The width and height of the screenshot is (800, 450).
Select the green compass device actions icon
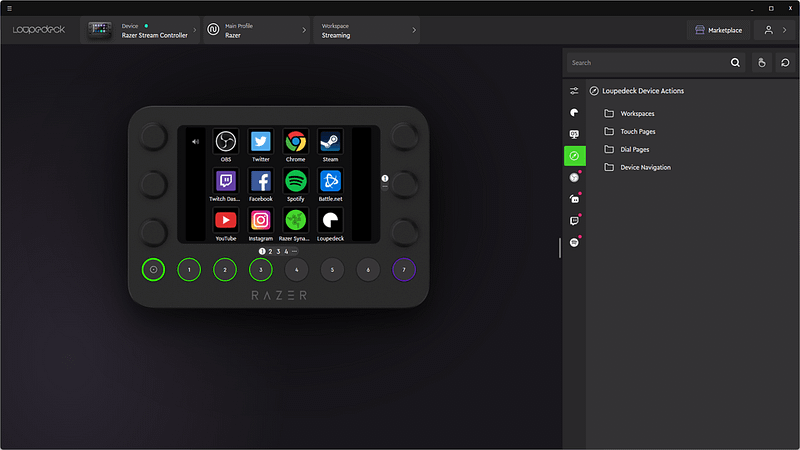[x=574, y=156]
